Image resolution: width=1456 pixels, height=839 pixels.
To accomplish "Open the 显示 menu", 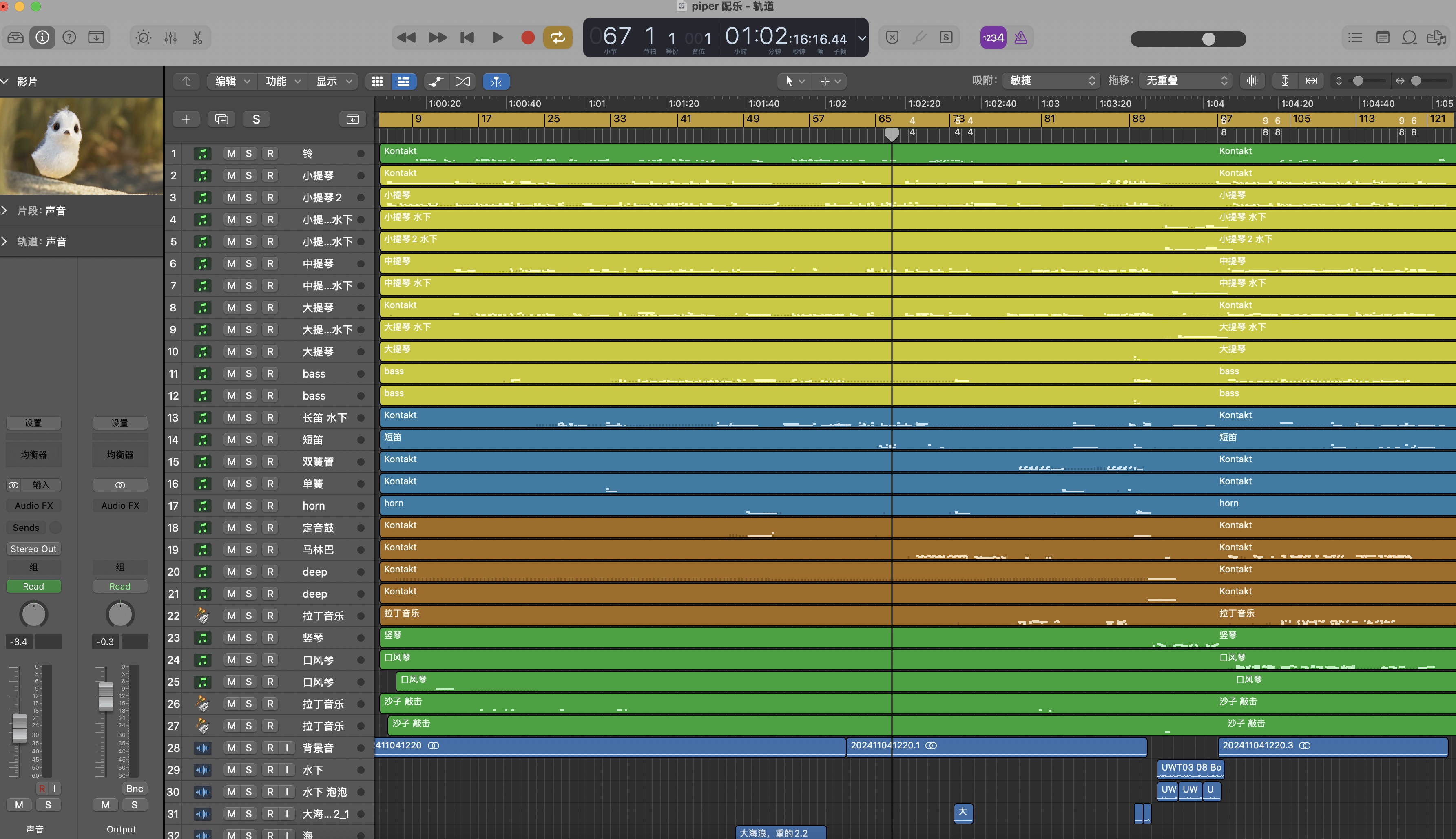I will click(x=332, y=81).
